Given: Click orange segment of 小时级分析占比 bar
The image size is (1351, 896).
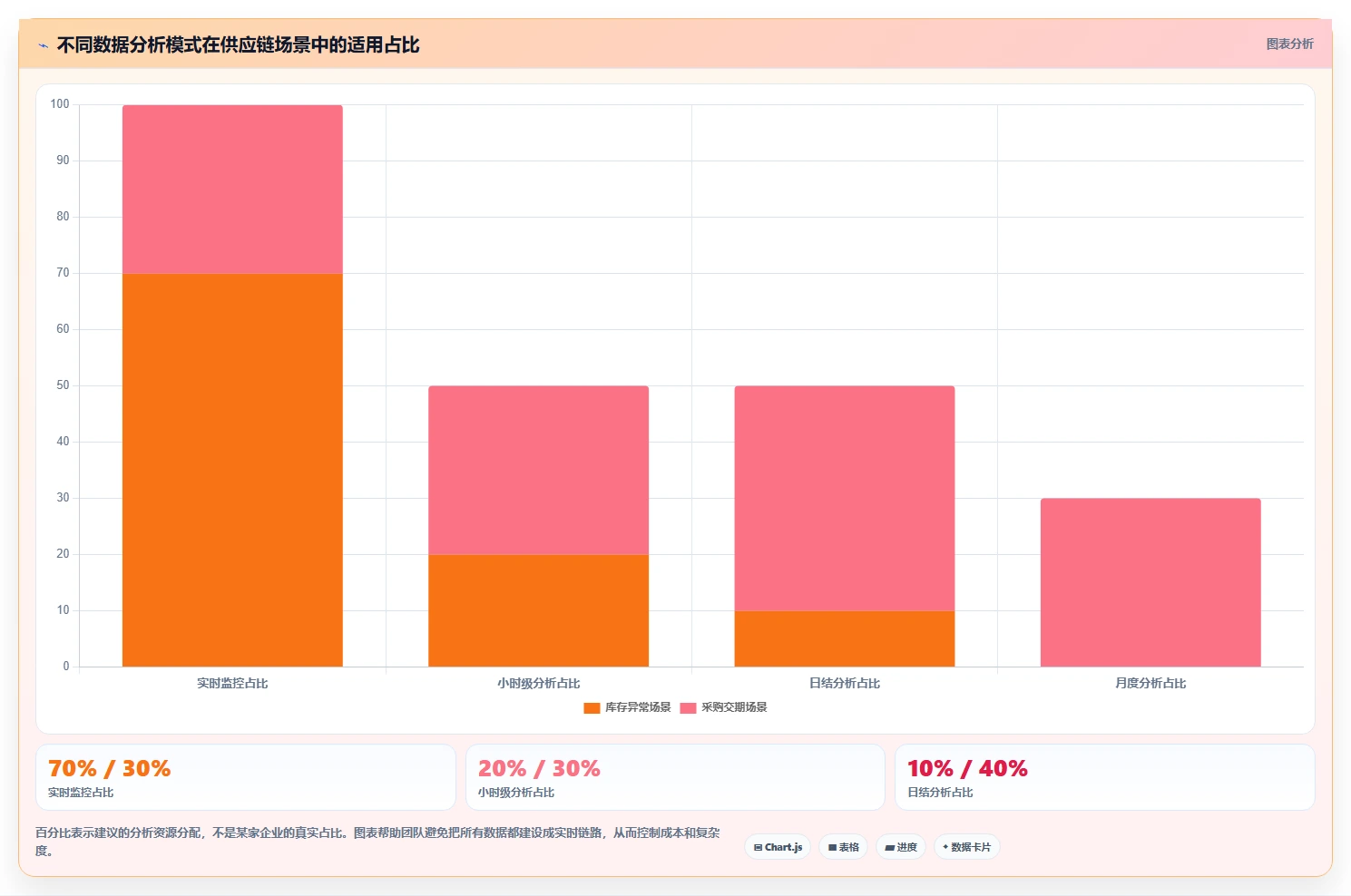Looking at the screenshot, I should (538, 610).
